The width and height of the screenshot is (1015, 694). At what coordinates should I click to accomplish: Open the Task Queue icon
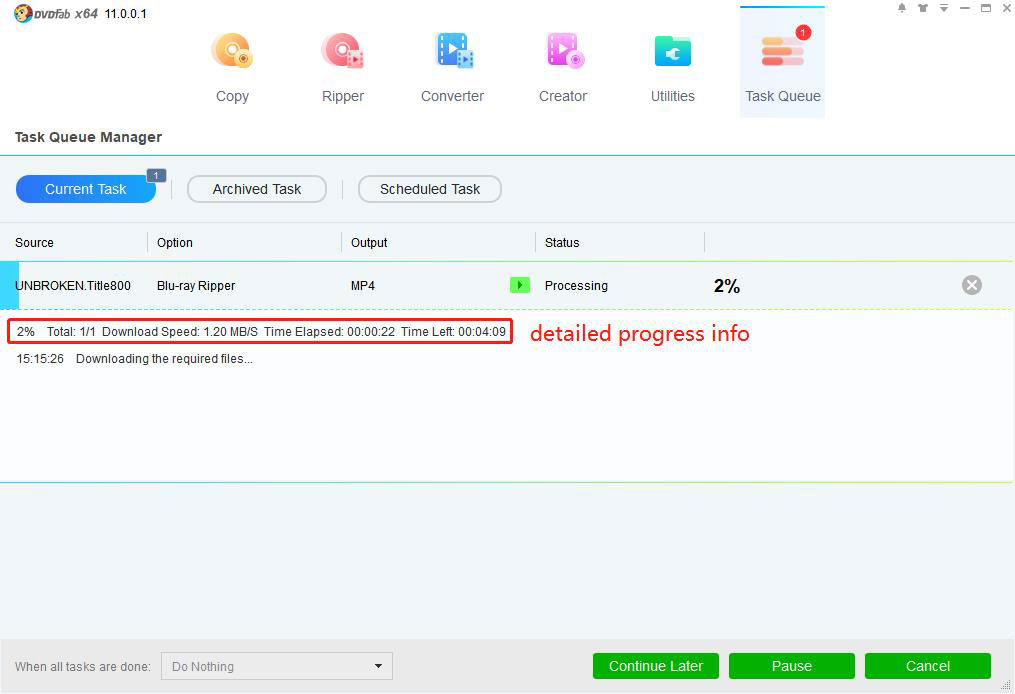click(783, 51)
